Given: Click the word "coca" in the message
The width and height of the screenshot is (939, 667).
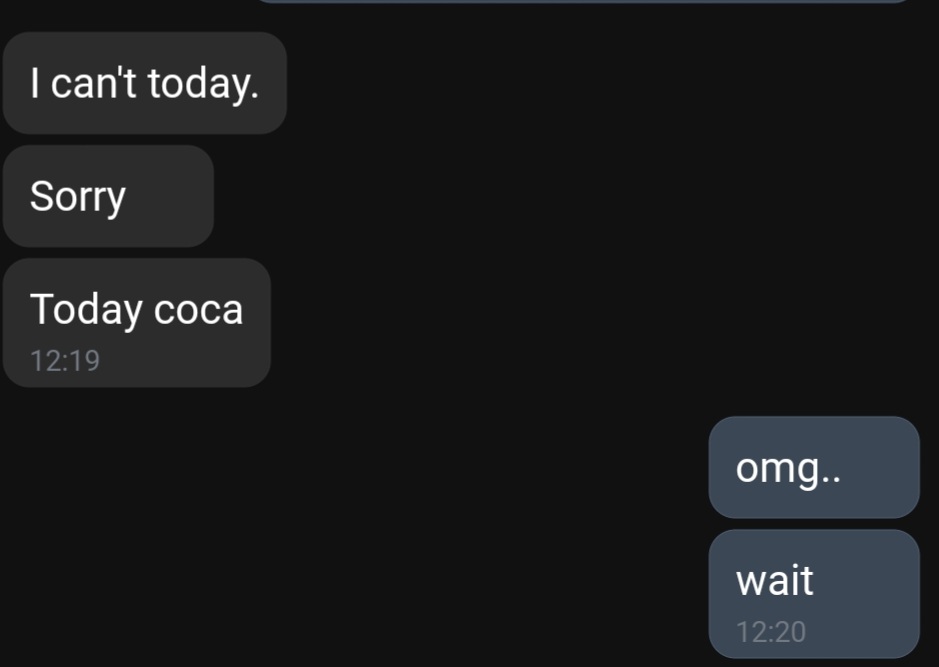Looking at the screenshot, I should point(198,310).
